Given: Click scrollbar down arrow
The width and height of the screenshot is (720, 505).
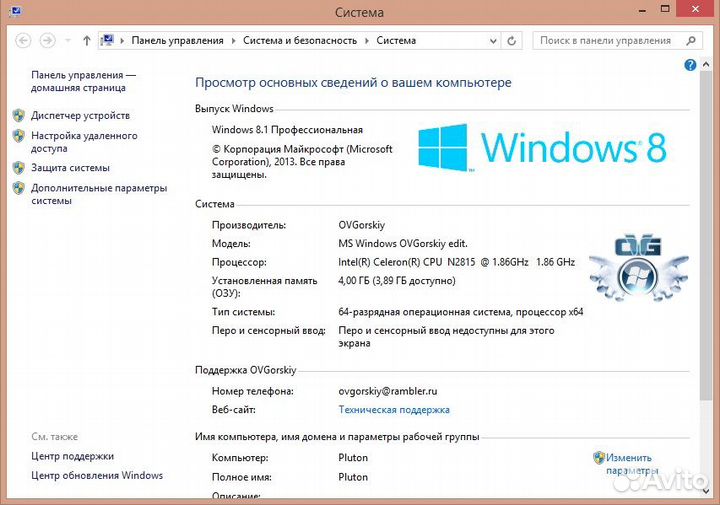Looking at the screenshot, I should 706,491.
